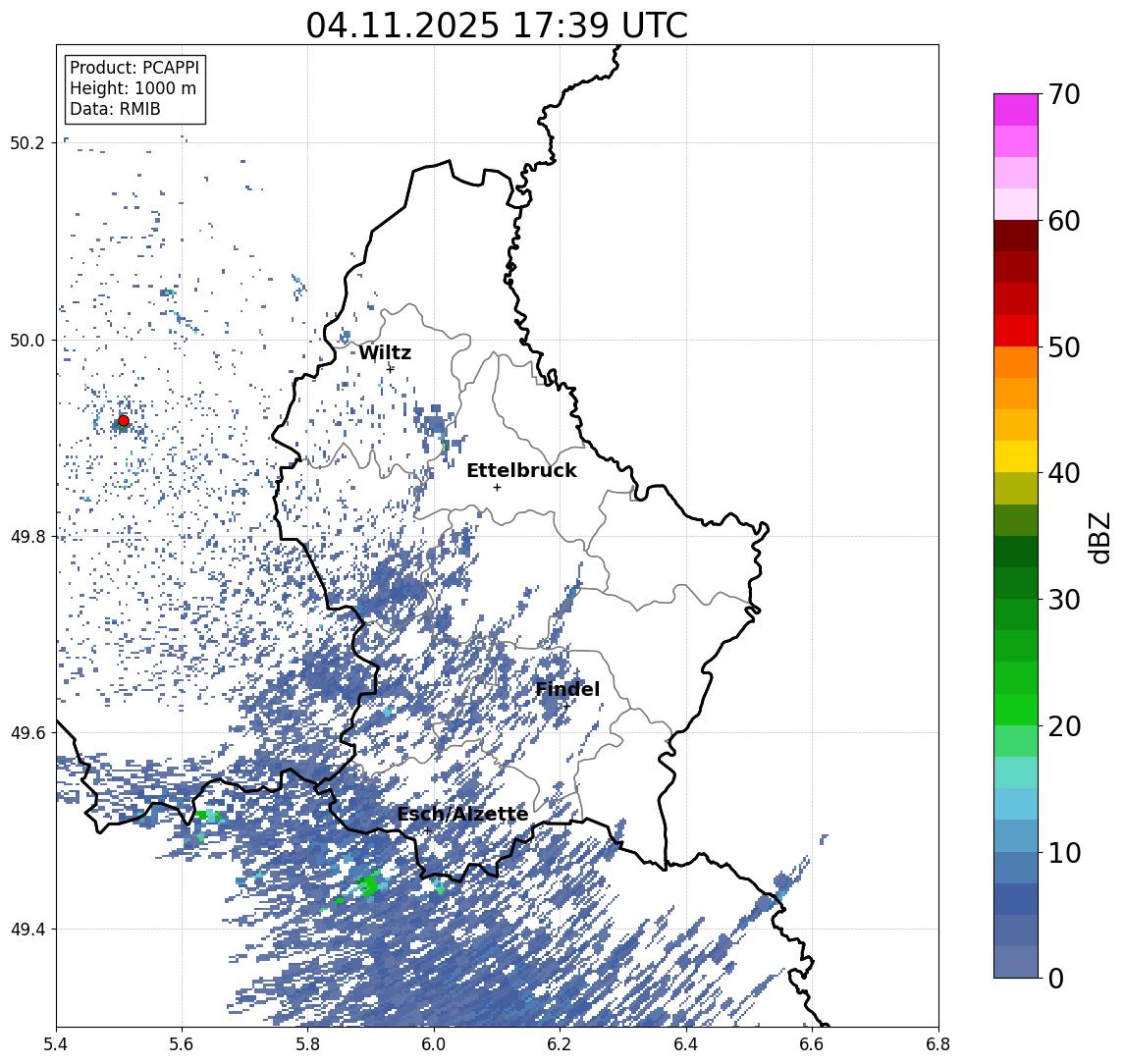Click the bright green 20 dBZ colorbar segment
Screen dimensions: 1124x1064
click(1016, 709)
